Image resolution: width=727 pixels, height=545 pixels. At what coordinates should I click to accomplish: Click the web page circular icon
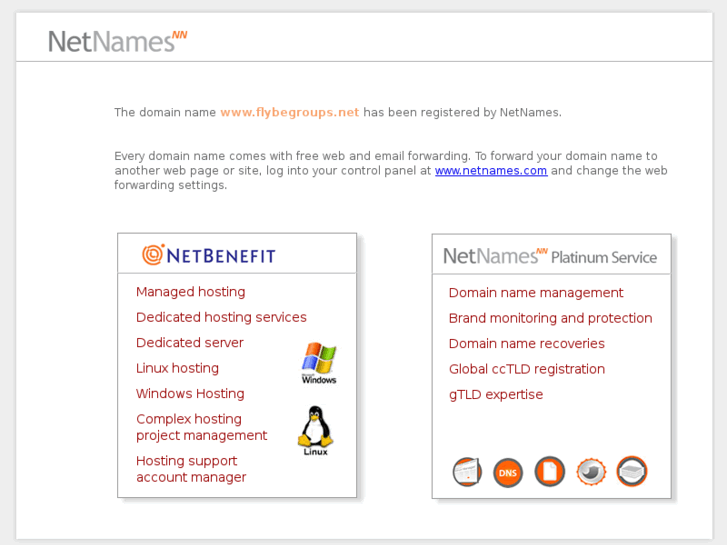coord(467,472)
